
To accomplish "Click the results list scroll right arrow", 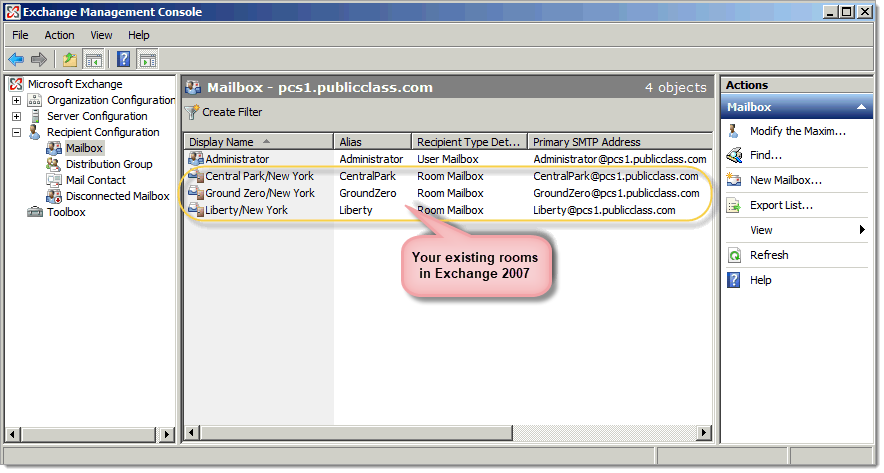I will pyautogui.click(x=703, y=433).
